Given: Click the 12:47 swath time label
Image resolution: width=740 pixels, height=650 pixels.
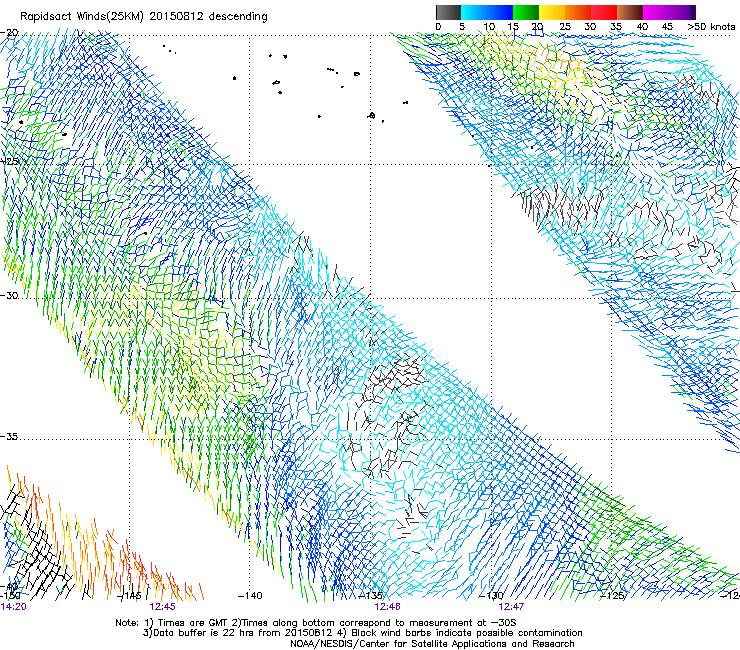Looking at the screenshot, I should 511,607.
